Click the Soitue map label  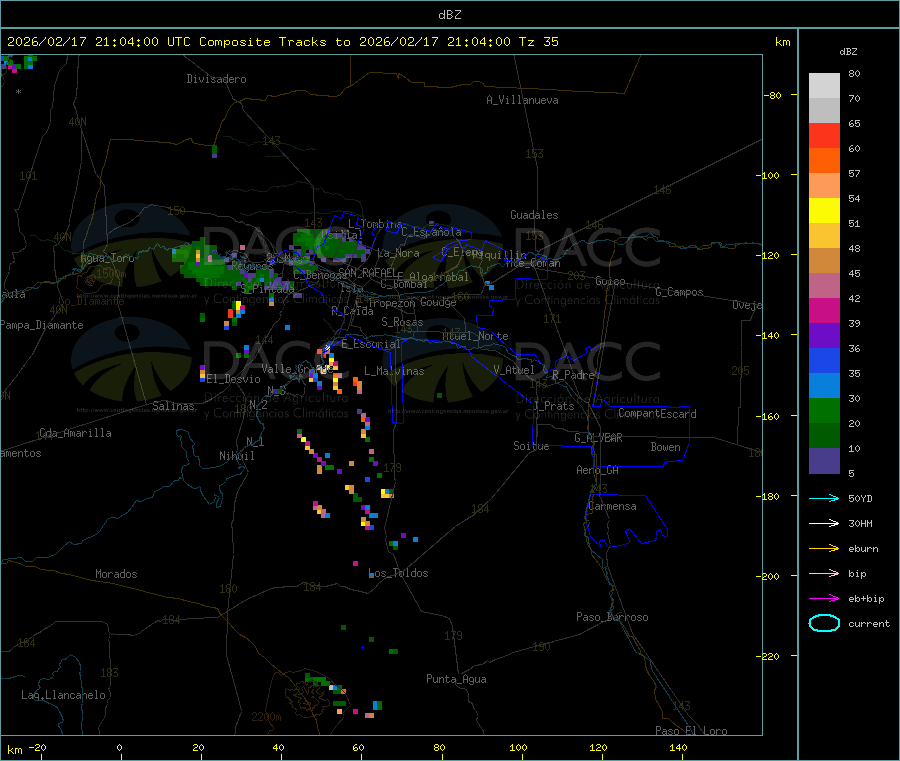coord(531,446)
